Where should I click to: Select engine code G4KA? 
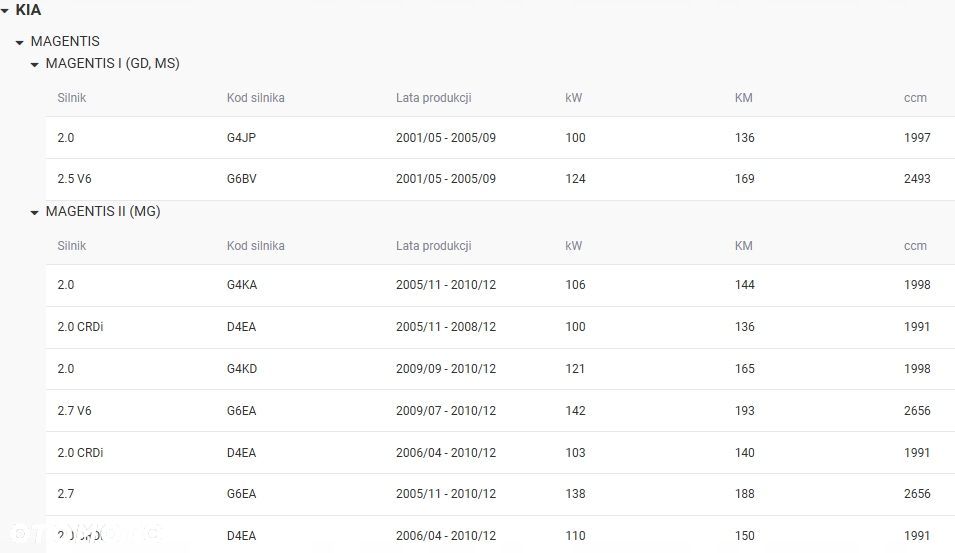[242, 285]
